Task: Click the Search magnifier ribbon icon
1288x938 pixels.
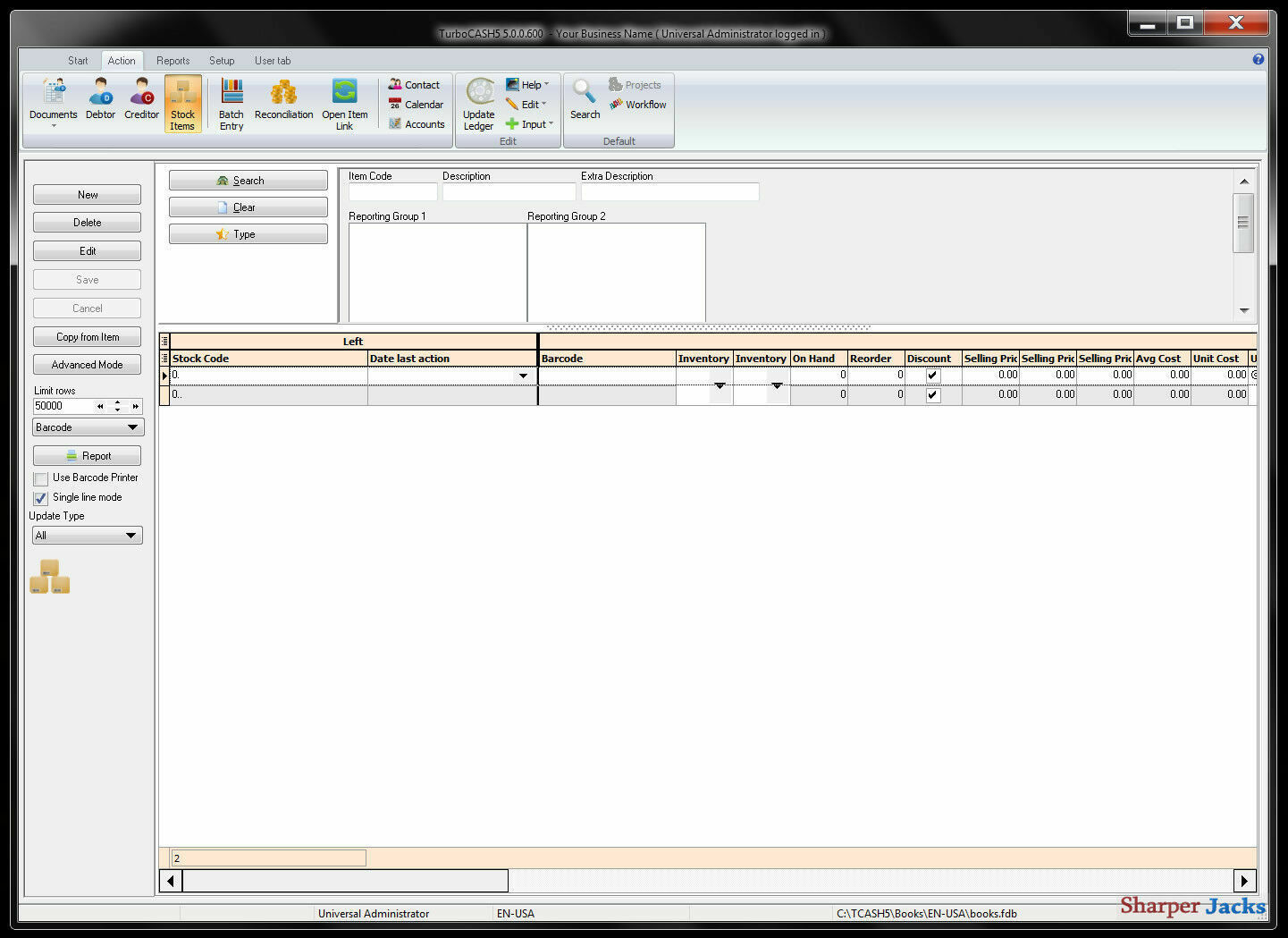Action: coord(585,98)
